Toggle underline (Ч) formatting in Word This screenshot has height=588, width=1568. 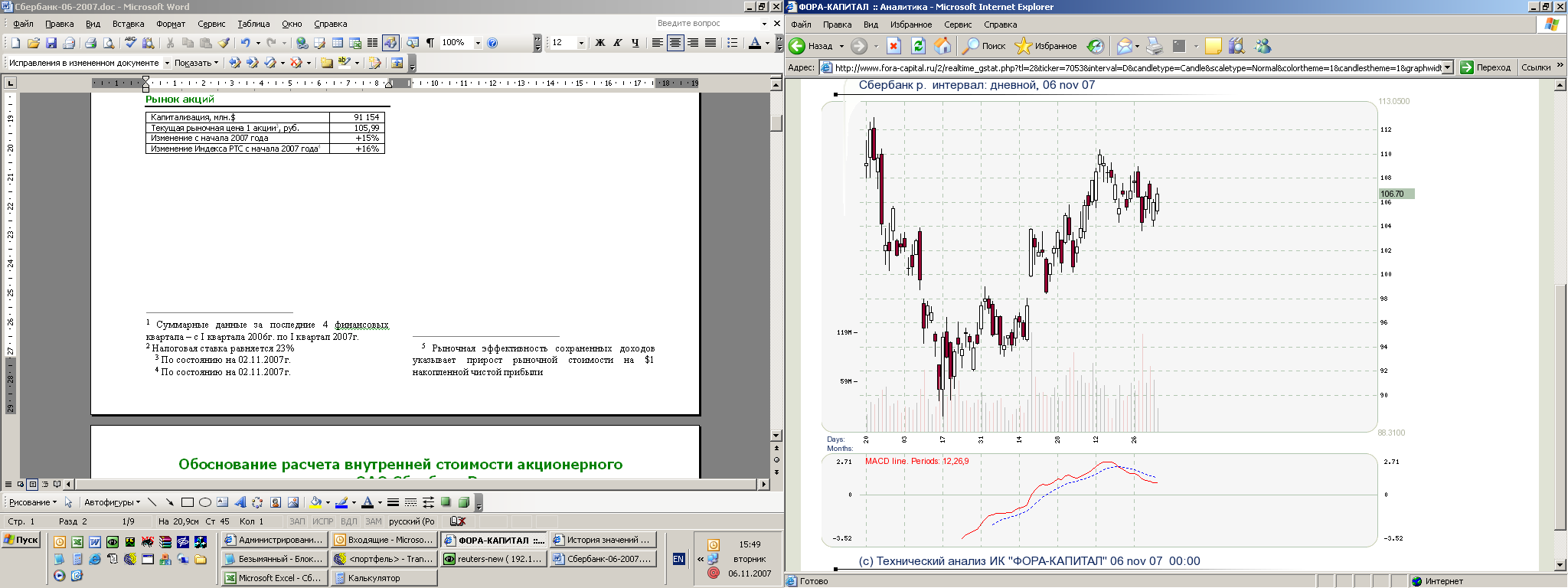635,43
